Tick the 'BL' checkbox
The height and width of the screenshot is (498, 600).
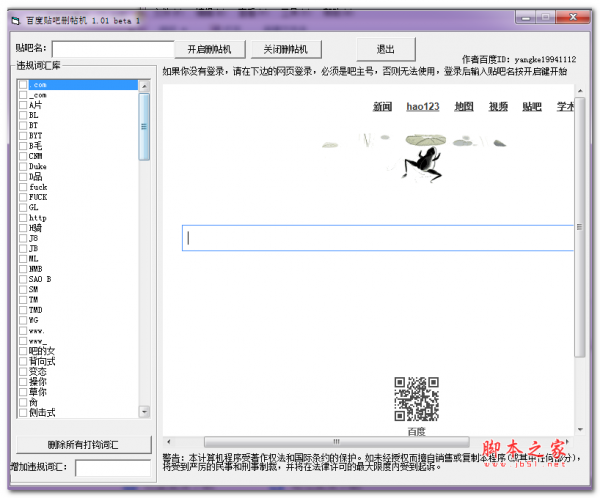click(x=23, y=115)
